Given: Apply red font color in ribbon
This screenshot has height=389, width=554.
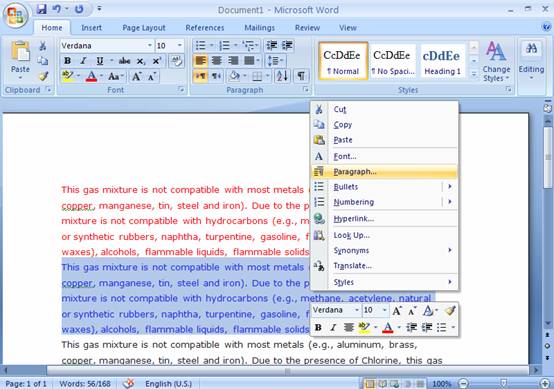Looking at the screenshot, I should 91,76.
